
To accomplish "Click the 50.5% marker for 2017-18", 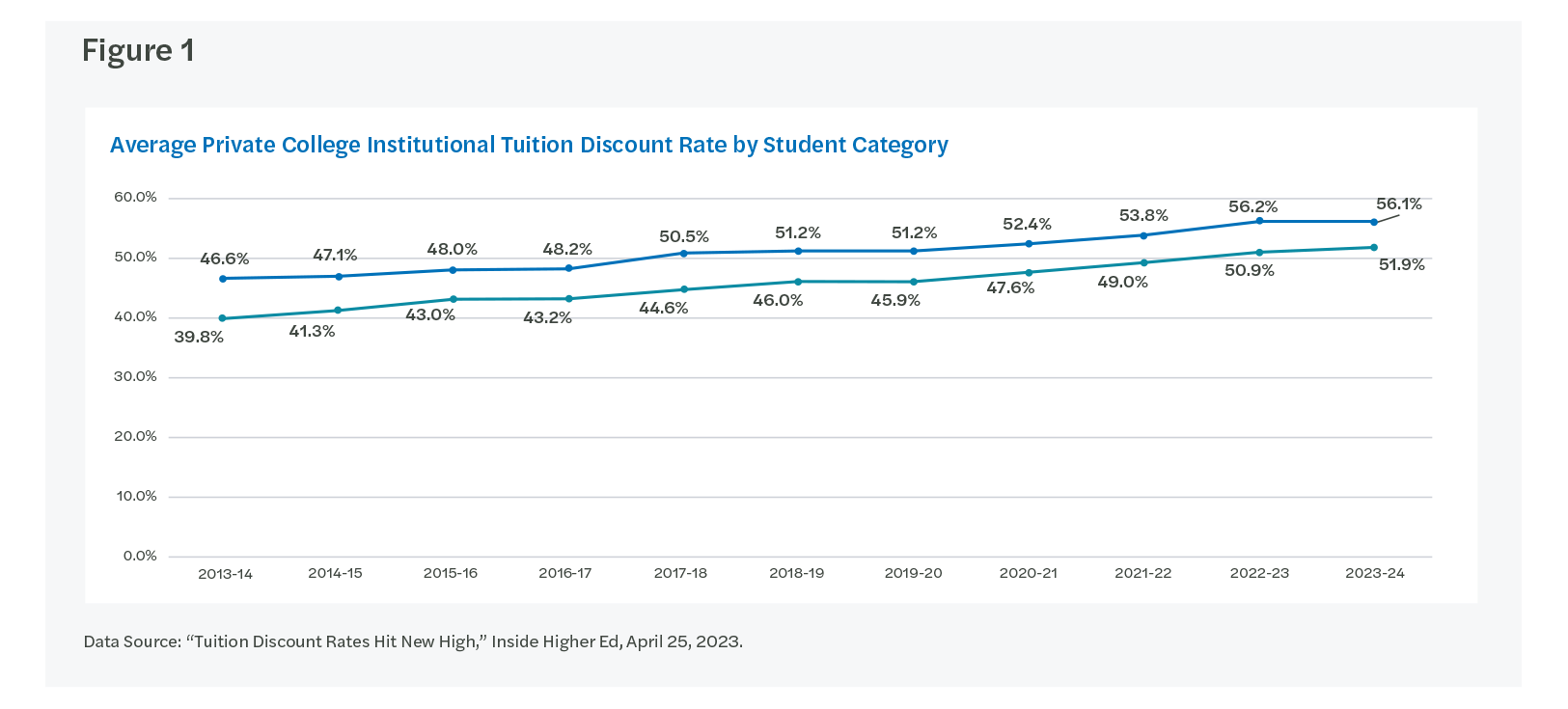I will tap(684, 254).
